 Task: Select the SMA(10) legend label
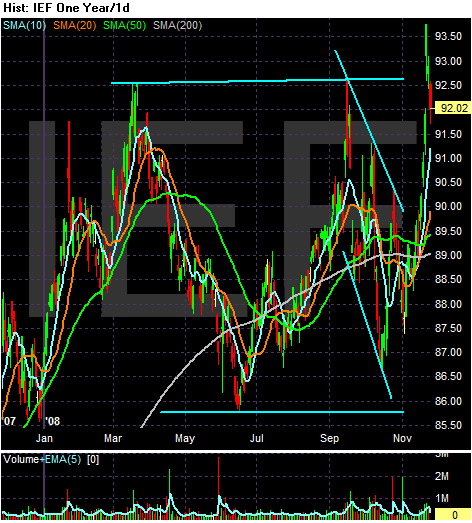24,25
